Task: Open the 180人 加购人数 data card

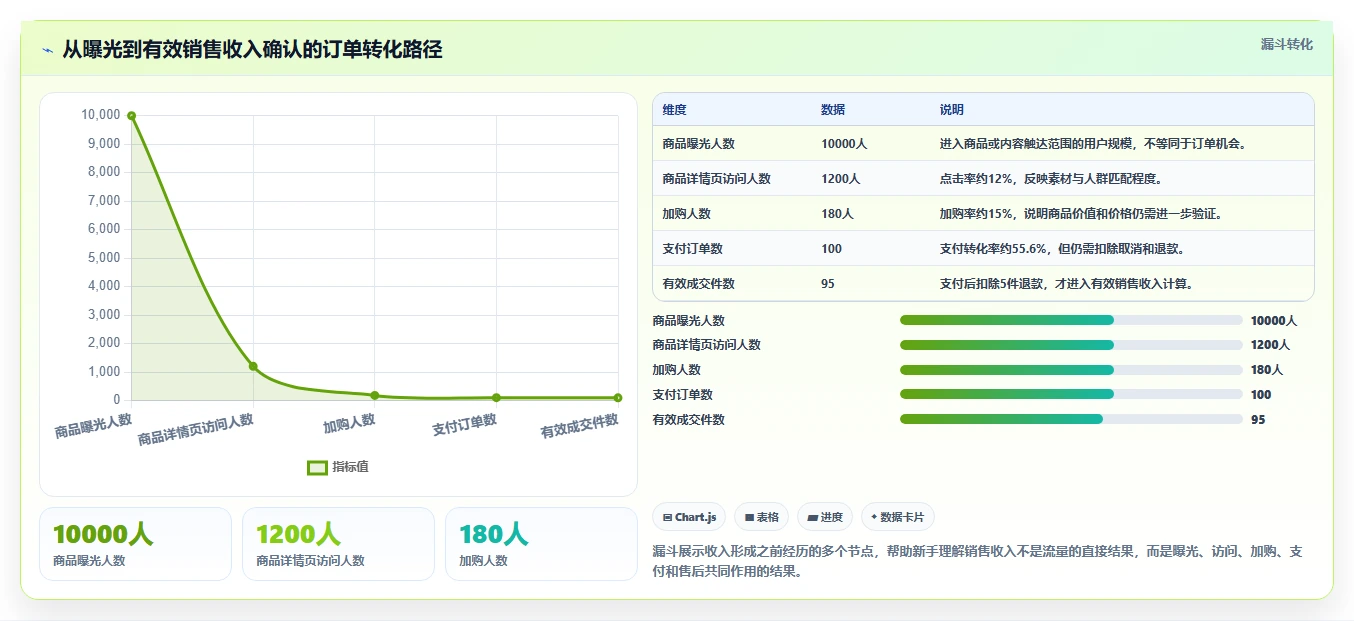Action: point(541,544)
